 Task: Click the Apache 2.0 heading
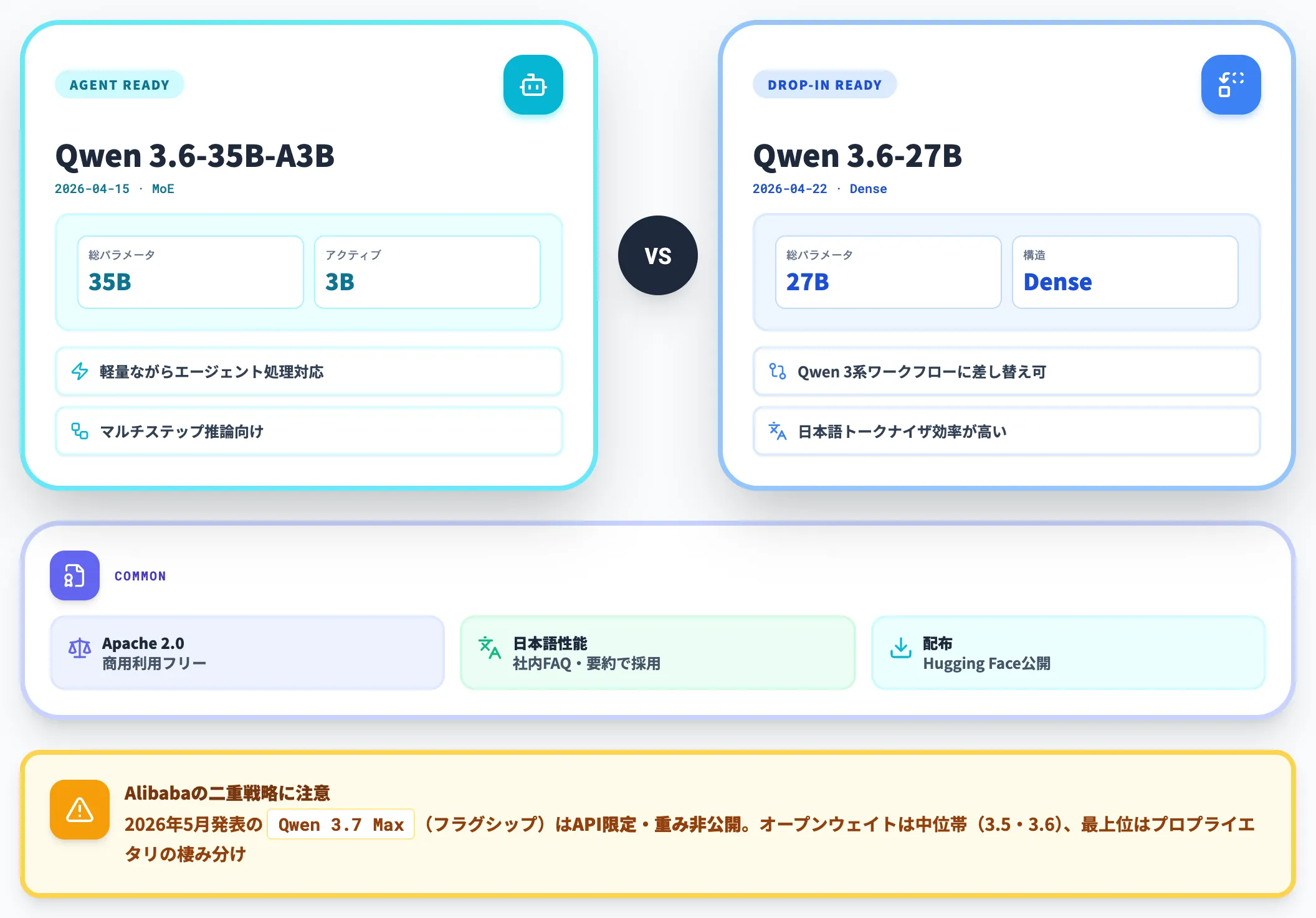click(x=143, y=643)
